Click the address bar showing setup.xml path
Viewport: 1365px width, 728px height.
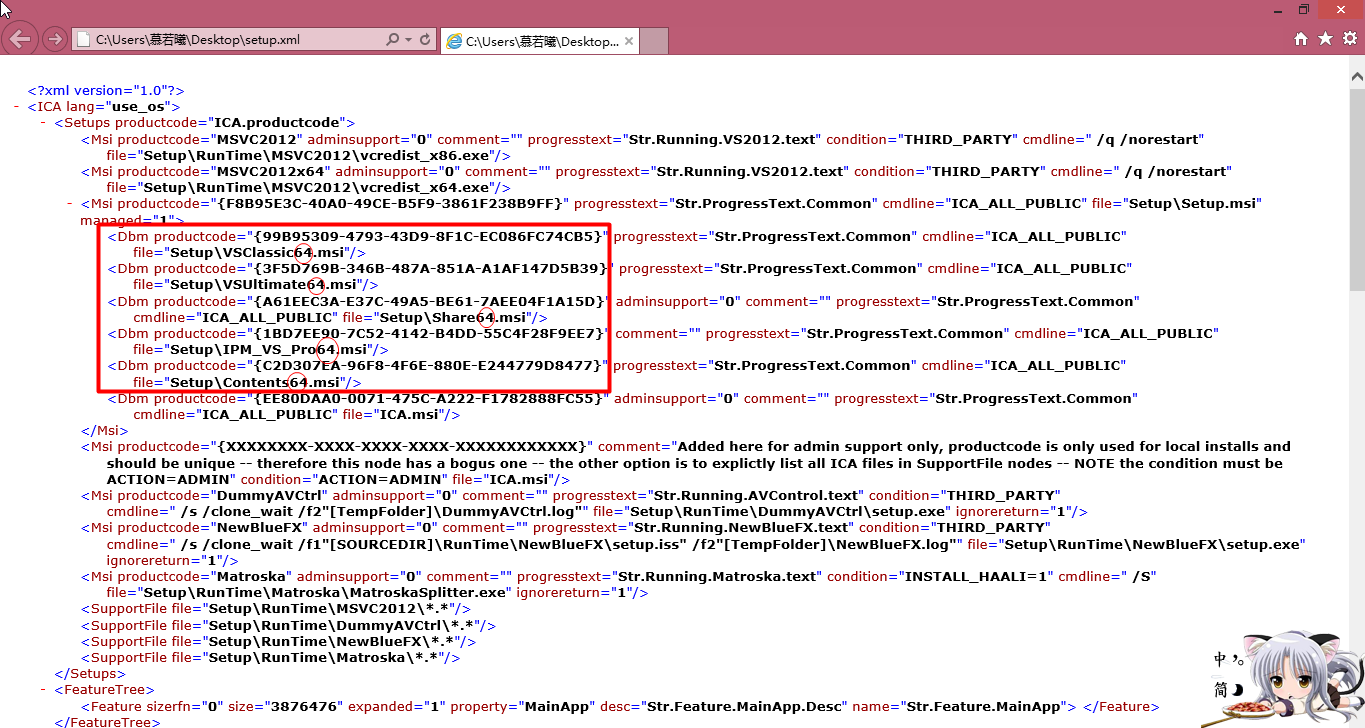pos(230,40)
